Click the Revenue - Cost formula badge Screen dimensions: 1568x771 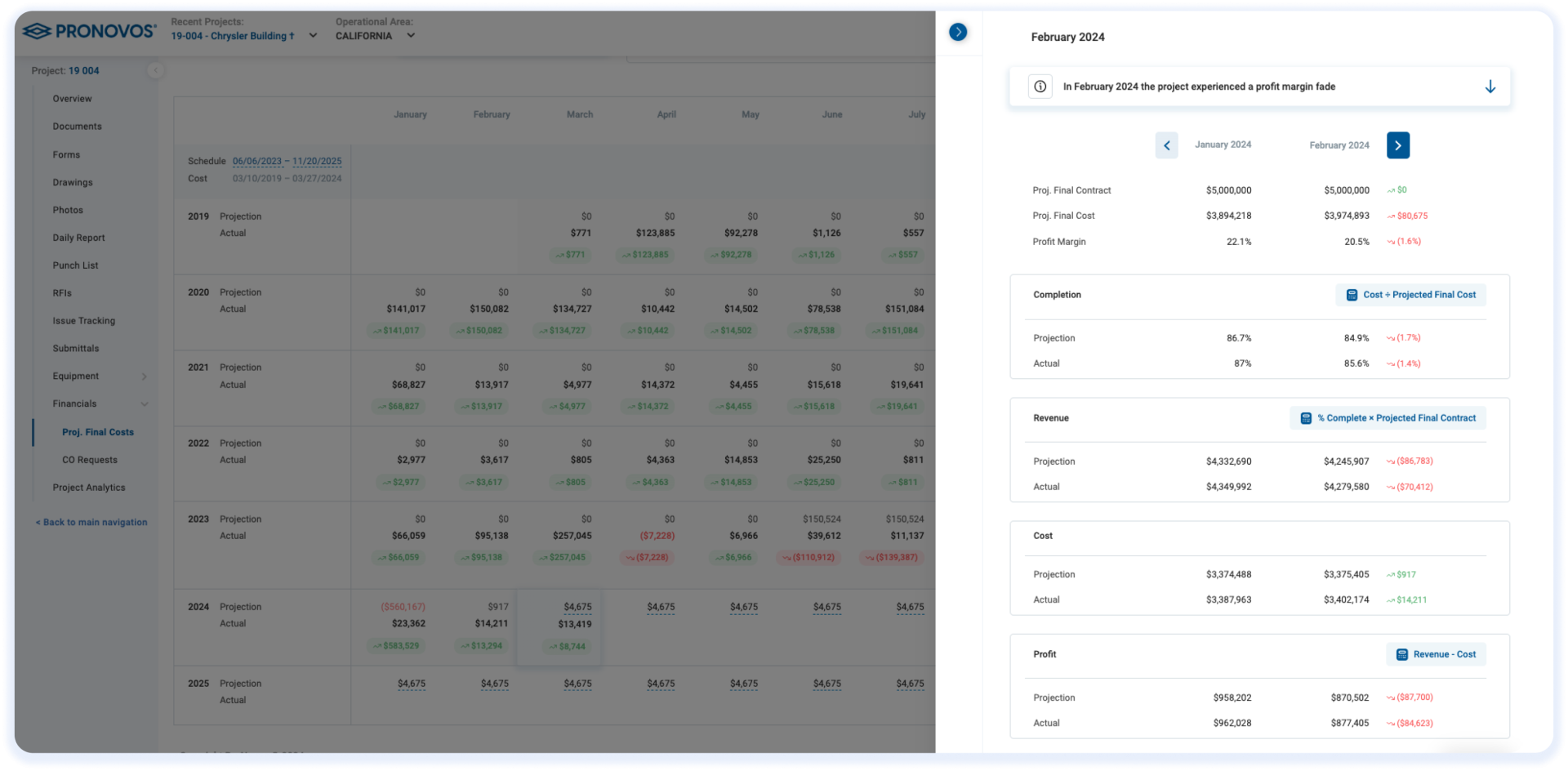click(x=1436, y=654)
